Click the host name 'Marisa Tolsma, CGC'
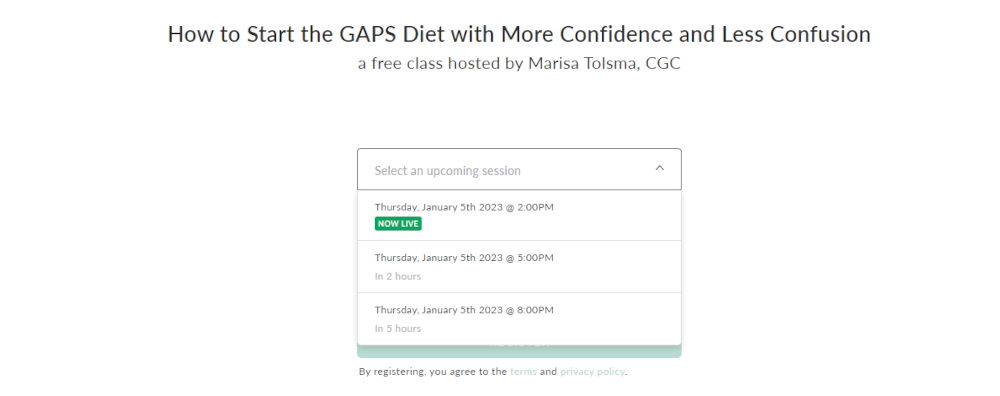Viewport: 1000px width, 396px height. (605, 64)
